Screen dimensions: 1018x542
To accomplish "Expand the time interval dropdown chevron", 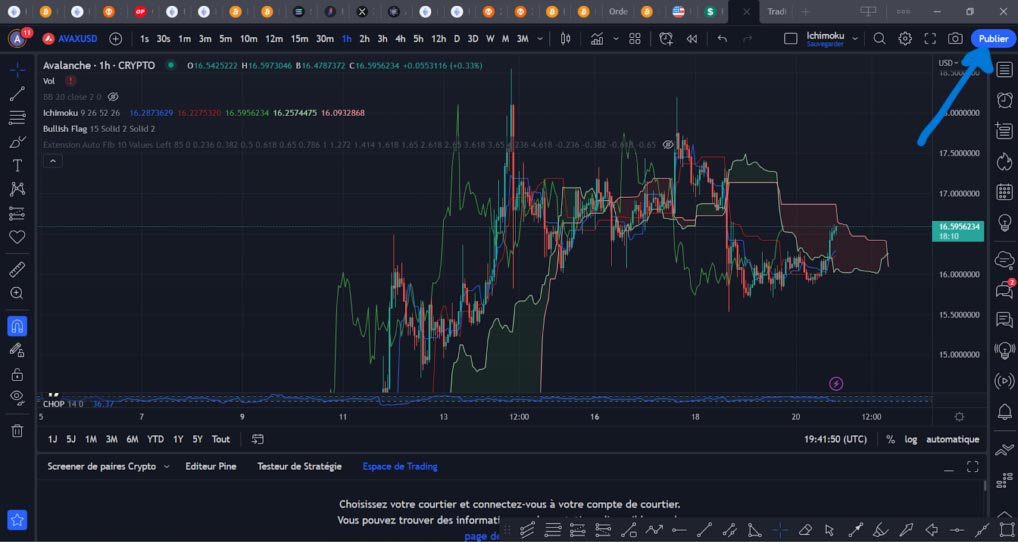I will 540,39.
